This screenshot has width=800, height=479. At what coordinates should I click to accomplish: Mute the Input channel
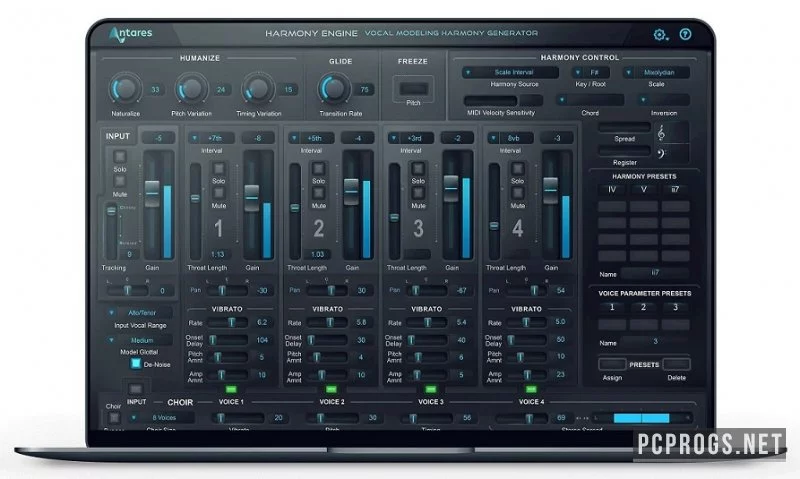click(120, 181)
